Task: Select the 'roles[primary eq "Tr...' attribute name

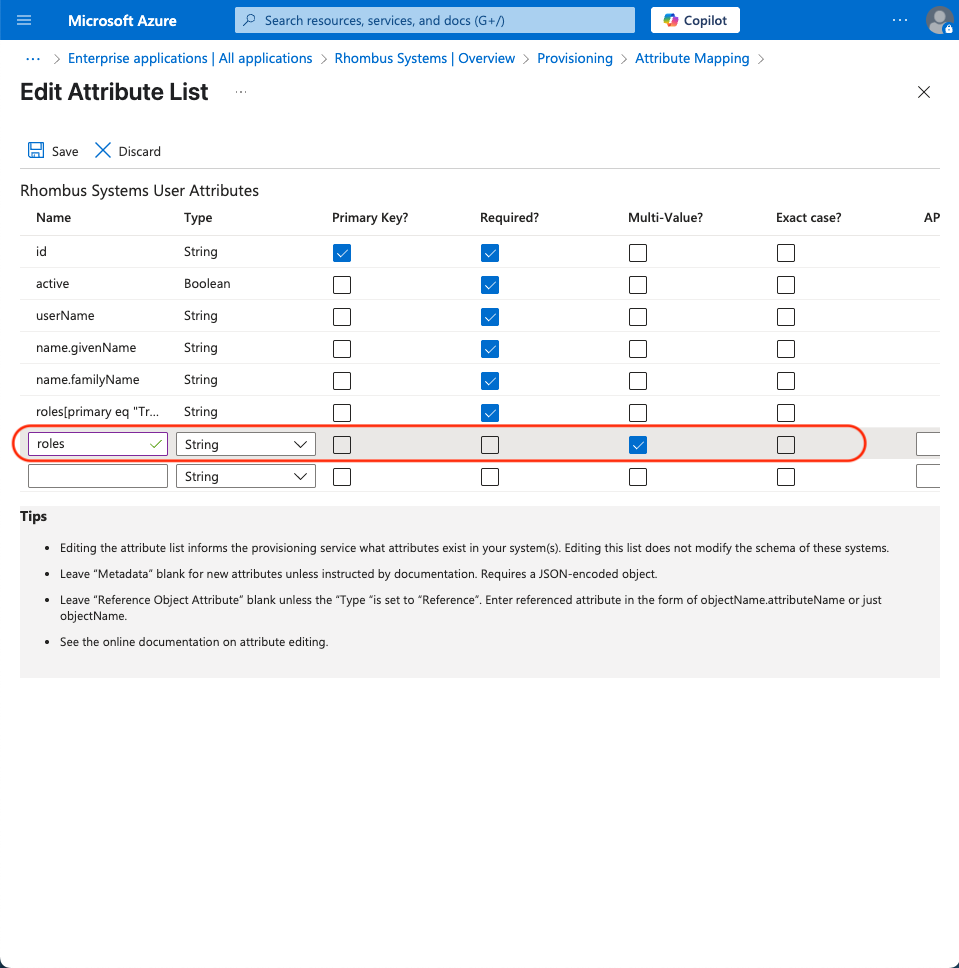Action: point(97,412)
